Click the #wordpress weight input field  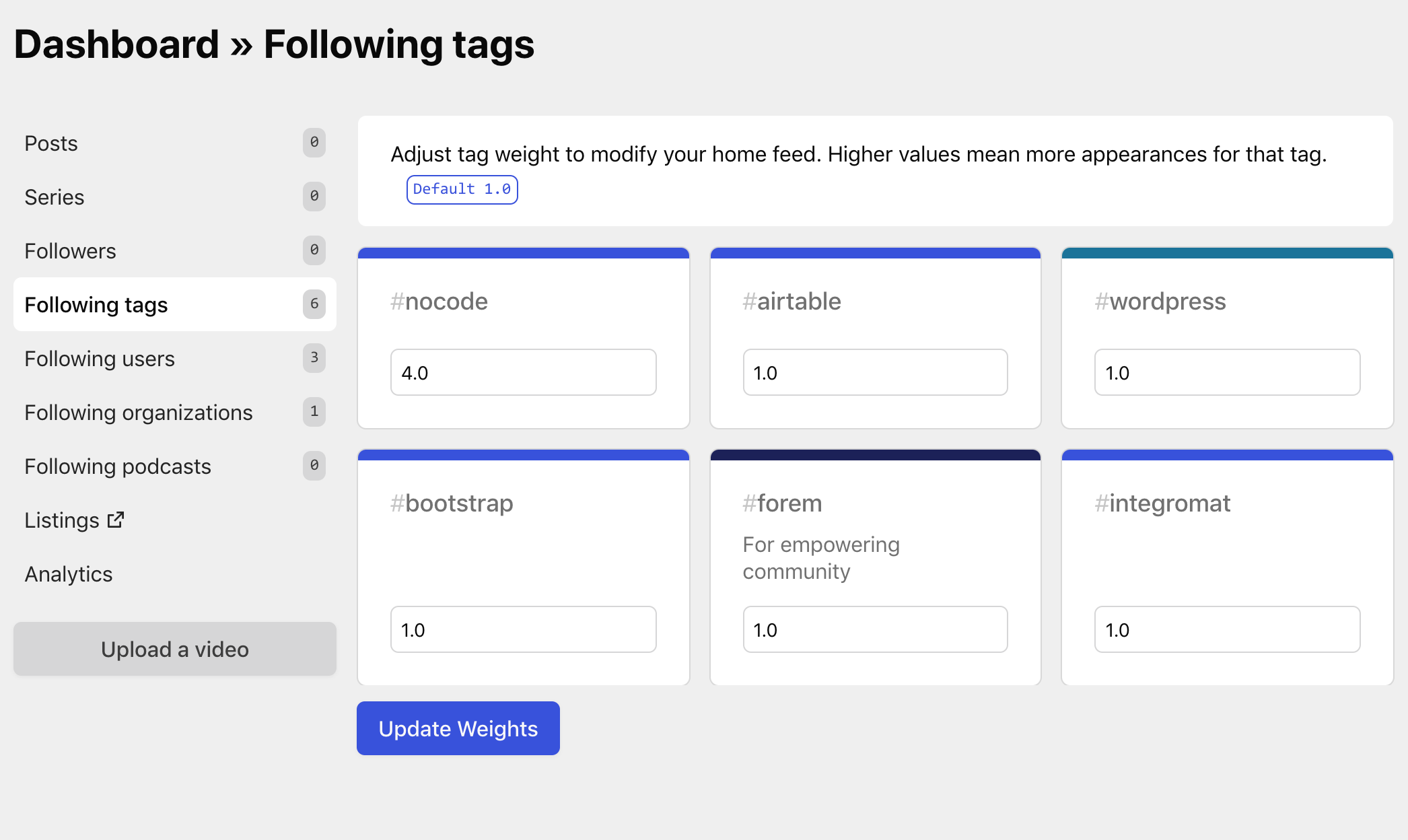(x=1226, y=372)
